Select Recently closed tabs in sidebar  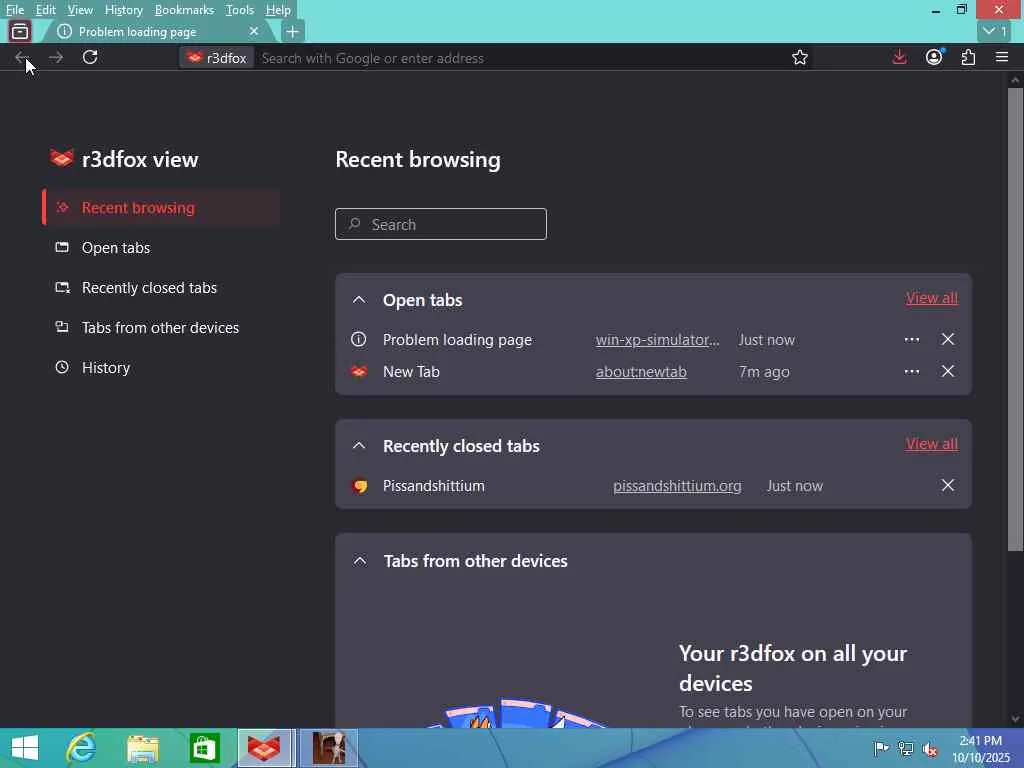[161, 287]
